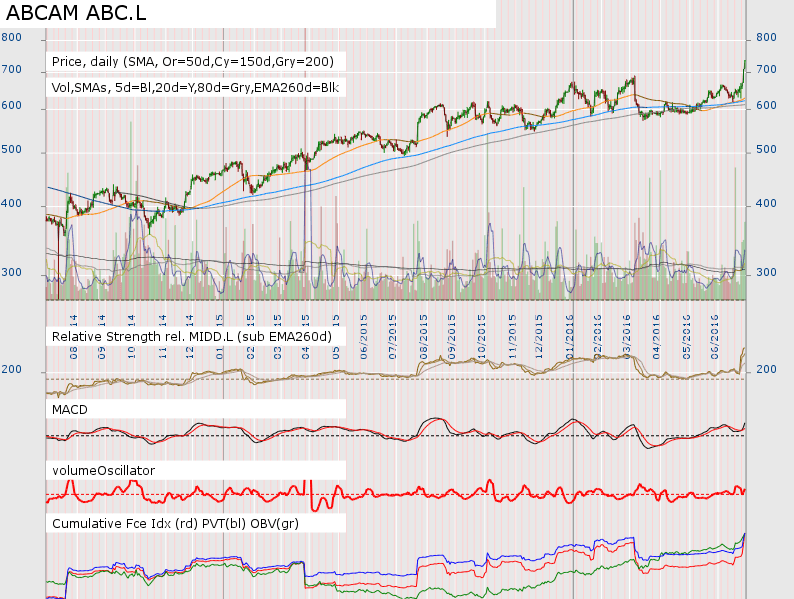Click the 800 value on left axis
Screen dimensions: 794x599
coord(11,37)
